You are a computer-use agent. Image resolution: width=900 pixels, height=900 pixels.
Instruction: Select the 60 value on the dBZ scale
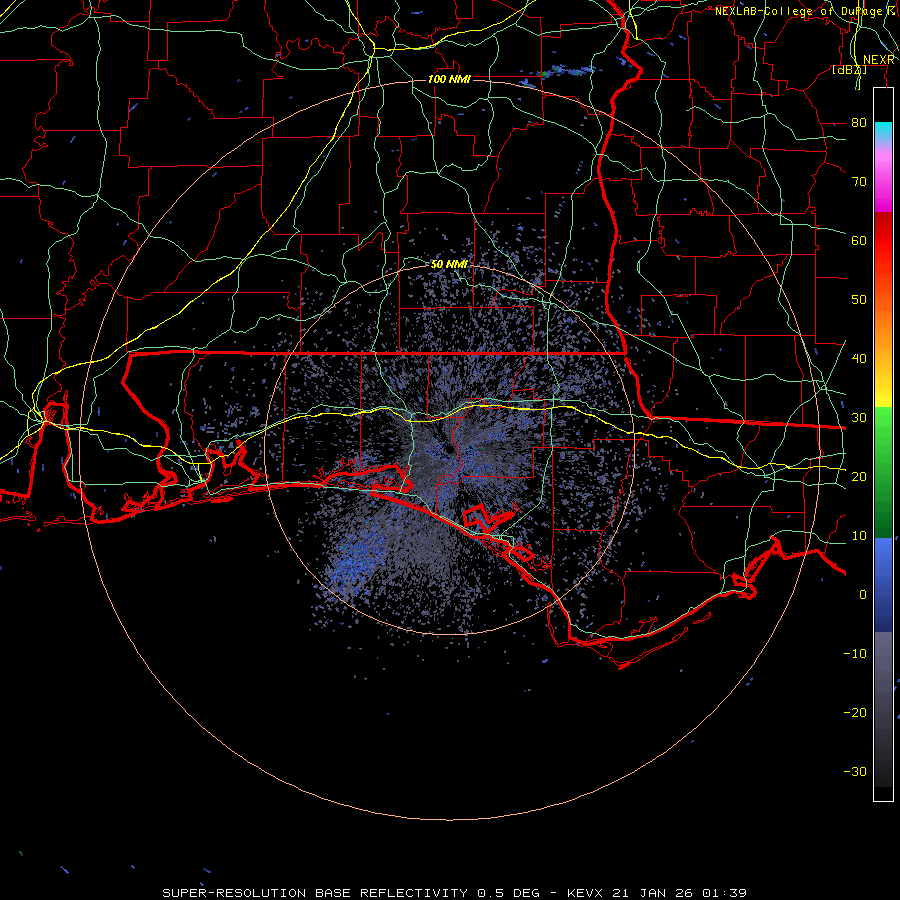(859, 241)
